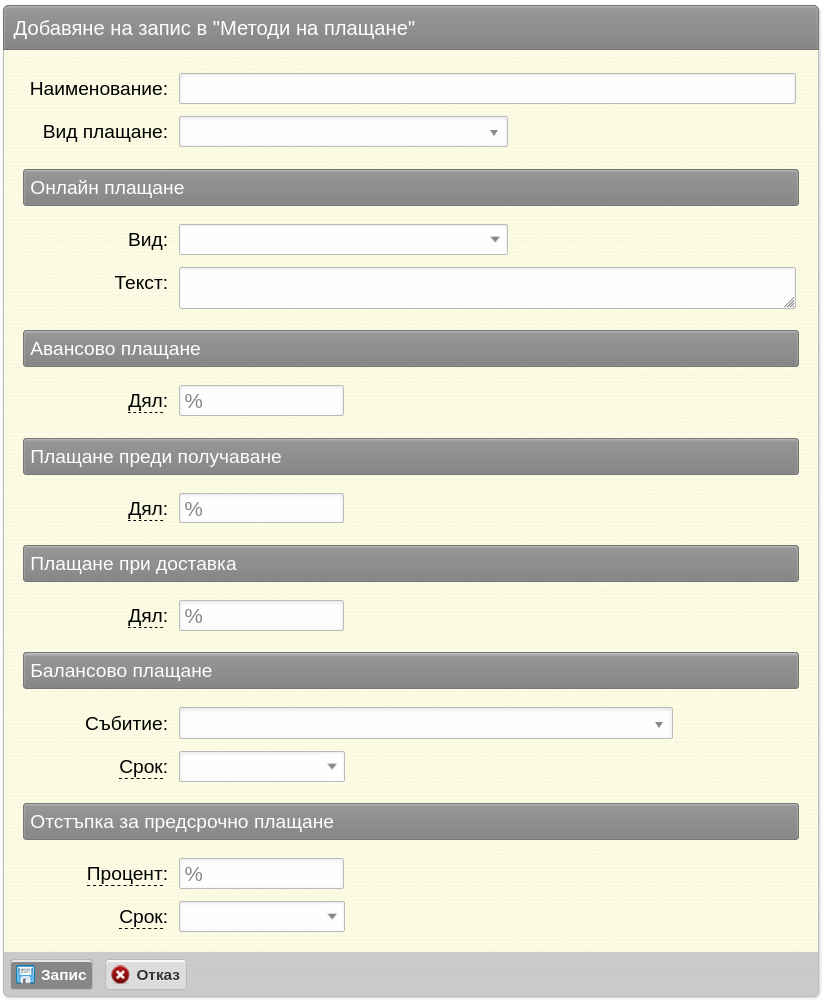Click the Дял field under Плащане преди получаване

coord(262,508)
